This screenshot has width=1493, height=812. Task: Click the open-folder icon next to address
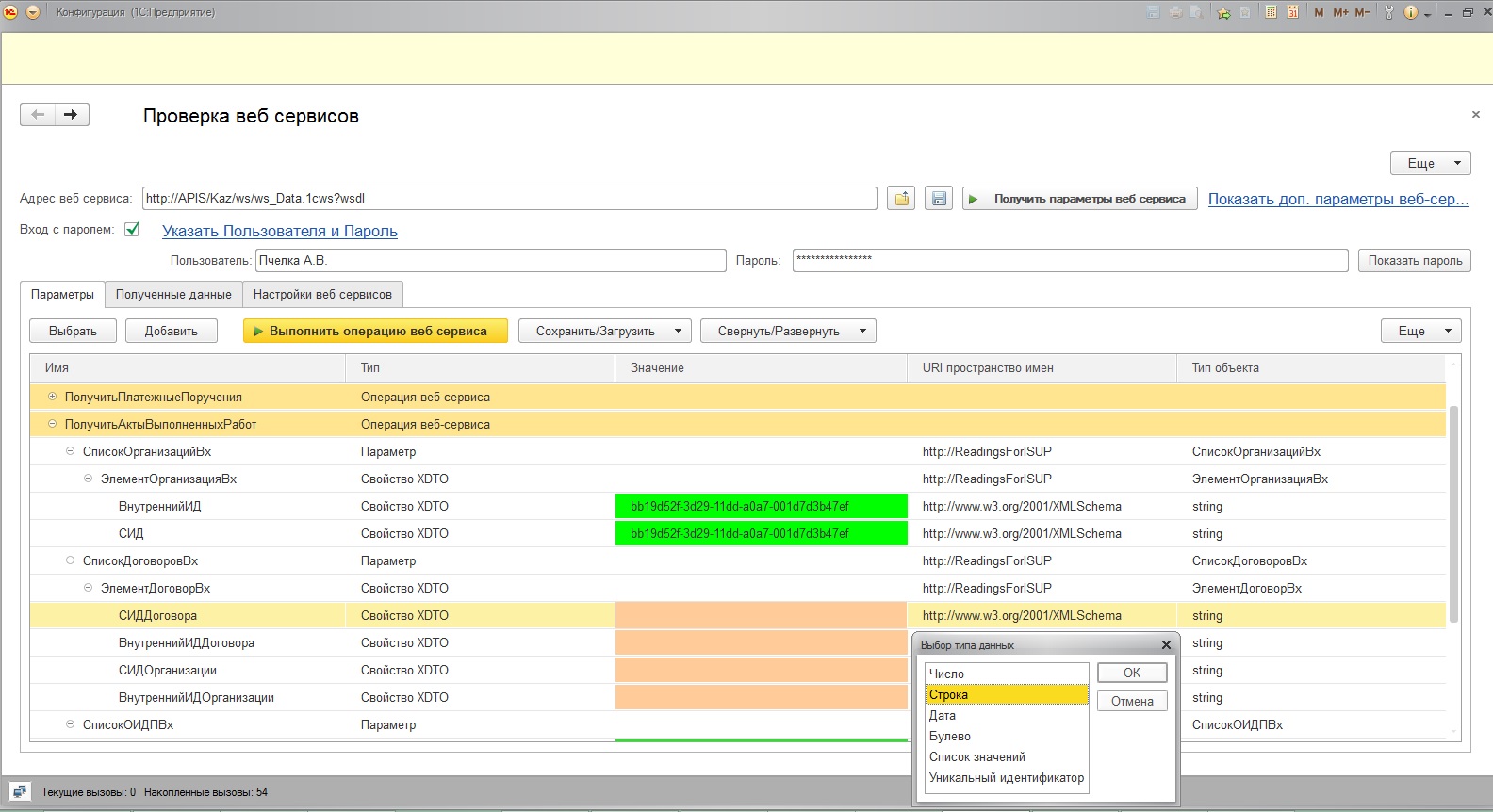click(x=901, y=199)
